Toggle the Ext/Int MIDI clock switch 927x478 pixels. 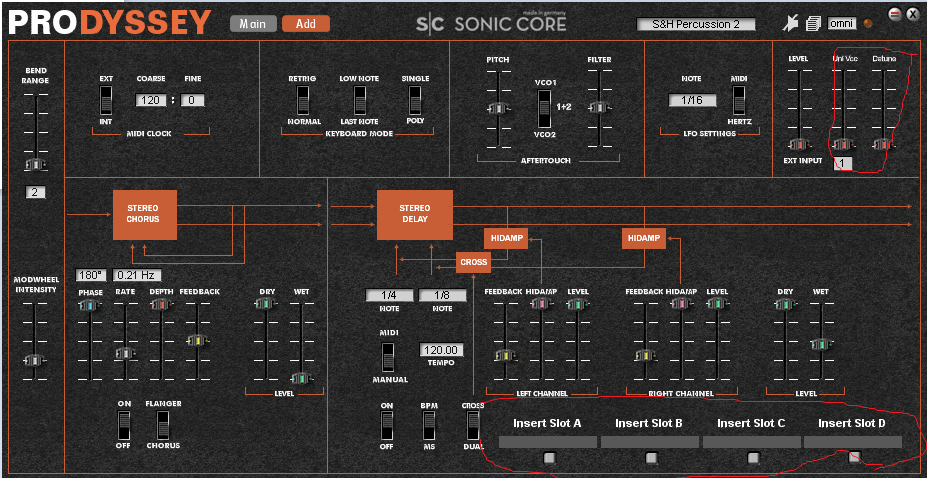click(x=106, y=100)
